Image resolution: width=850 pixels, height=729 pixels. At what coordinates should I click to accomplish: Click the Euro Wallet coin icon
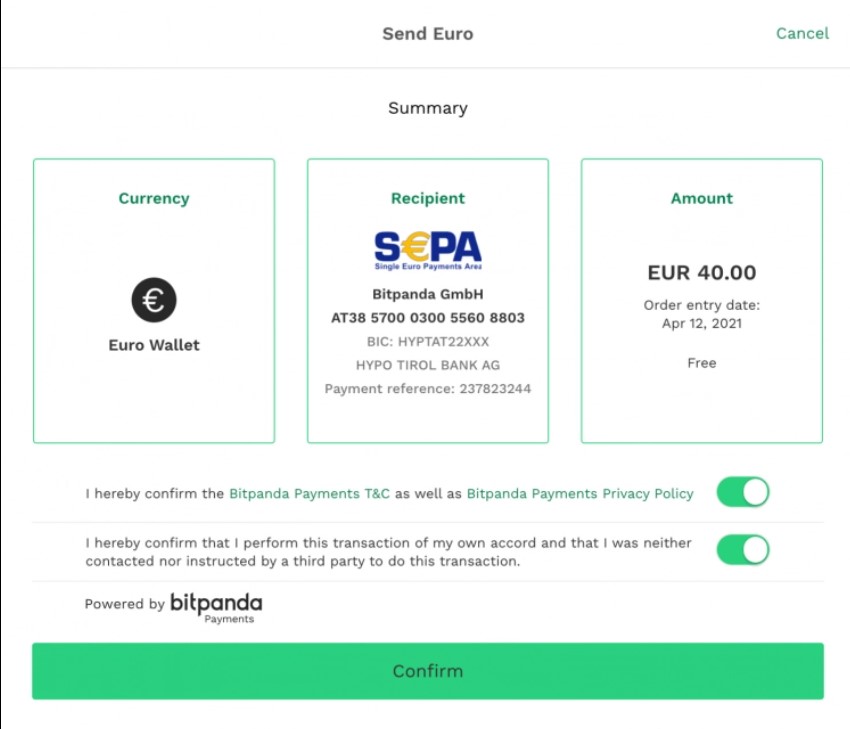(x=153, y=299)
